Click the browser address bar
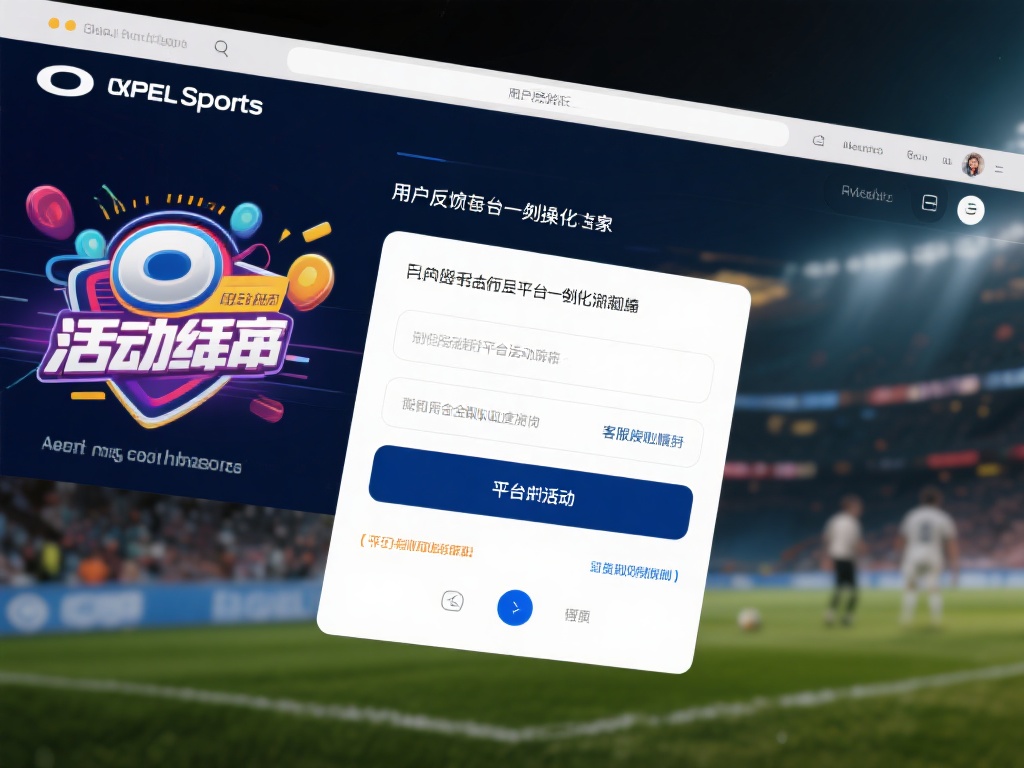The width and height of the screenshot is (1024, 768). tap(538, 97)
